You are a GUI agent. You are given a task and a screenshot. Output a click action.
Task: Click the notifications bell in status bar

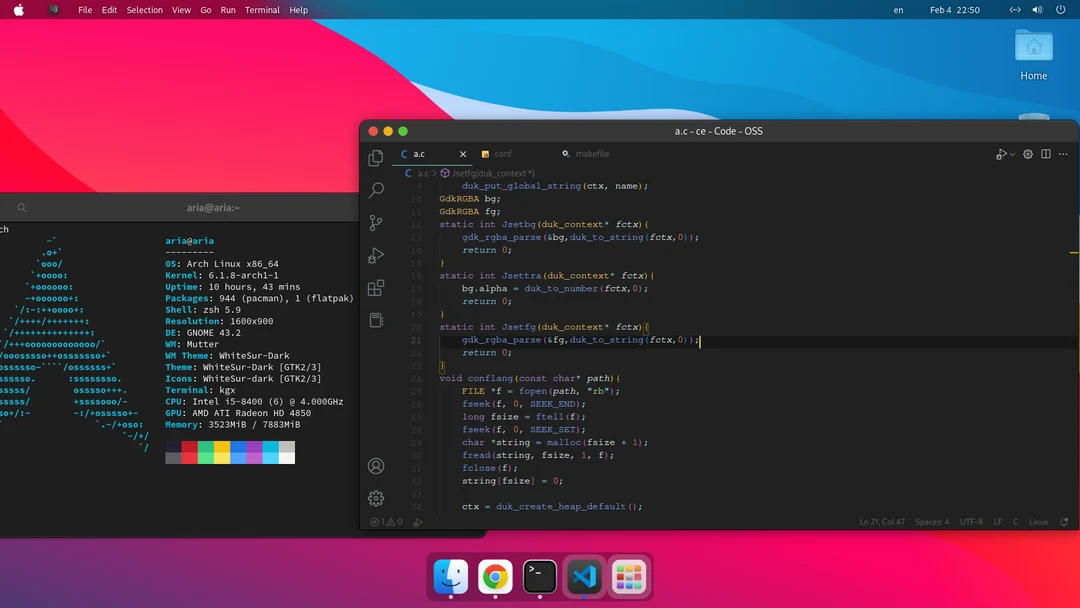[x=1064, y=521]
